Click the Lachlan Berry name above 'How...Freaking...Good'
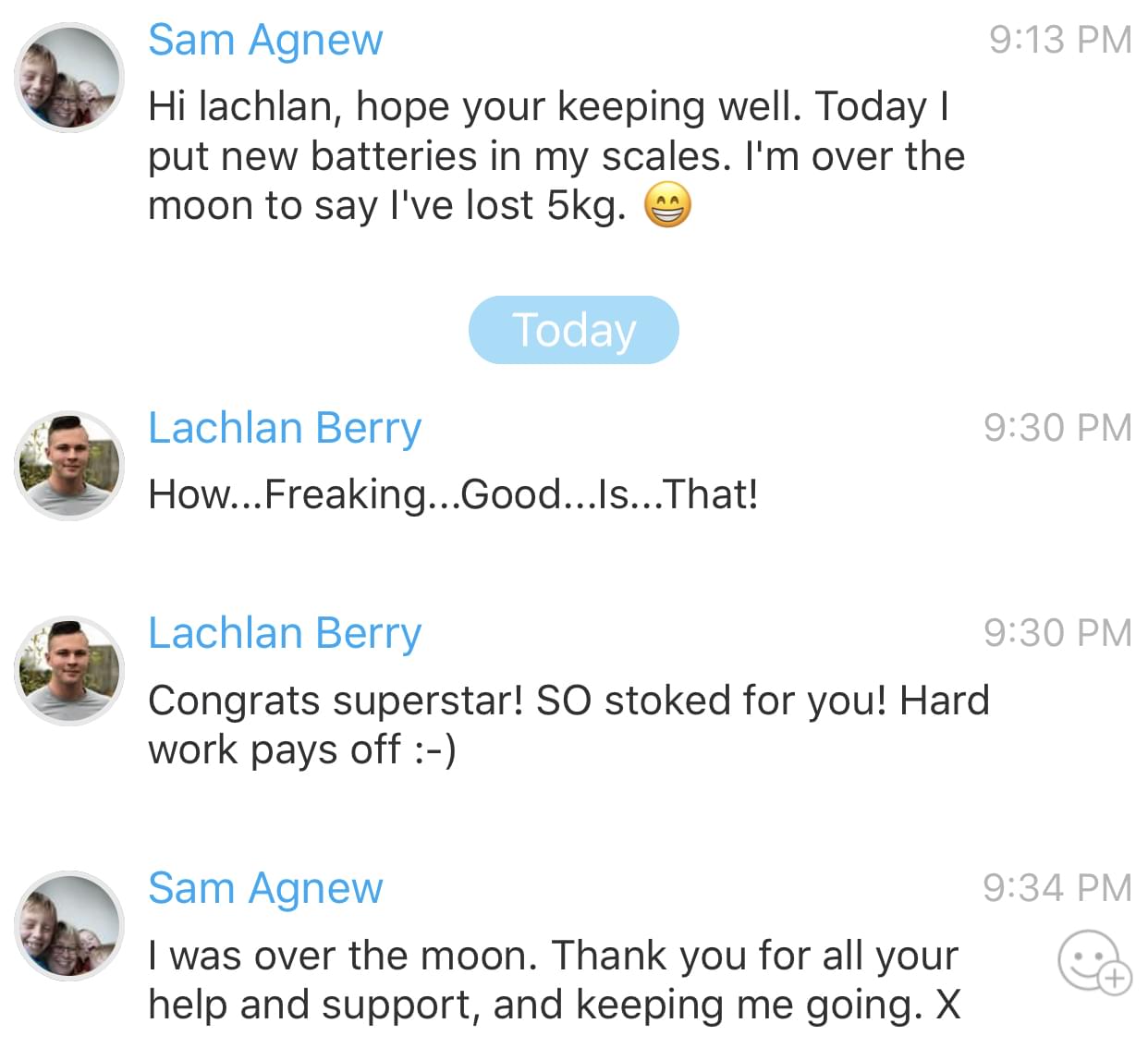 pos(285,429)
